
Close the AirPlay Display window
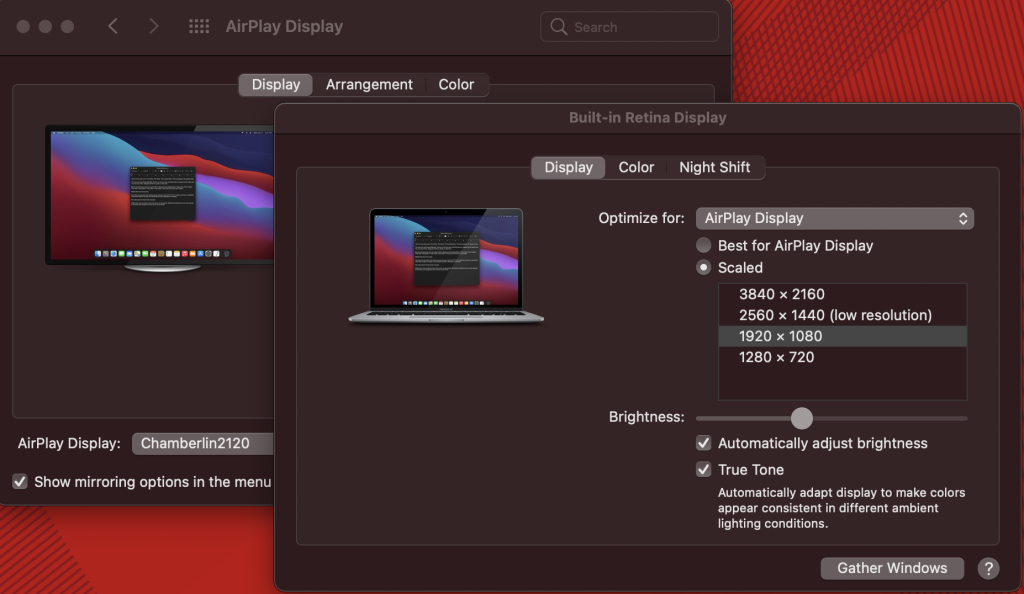[23, 27]
